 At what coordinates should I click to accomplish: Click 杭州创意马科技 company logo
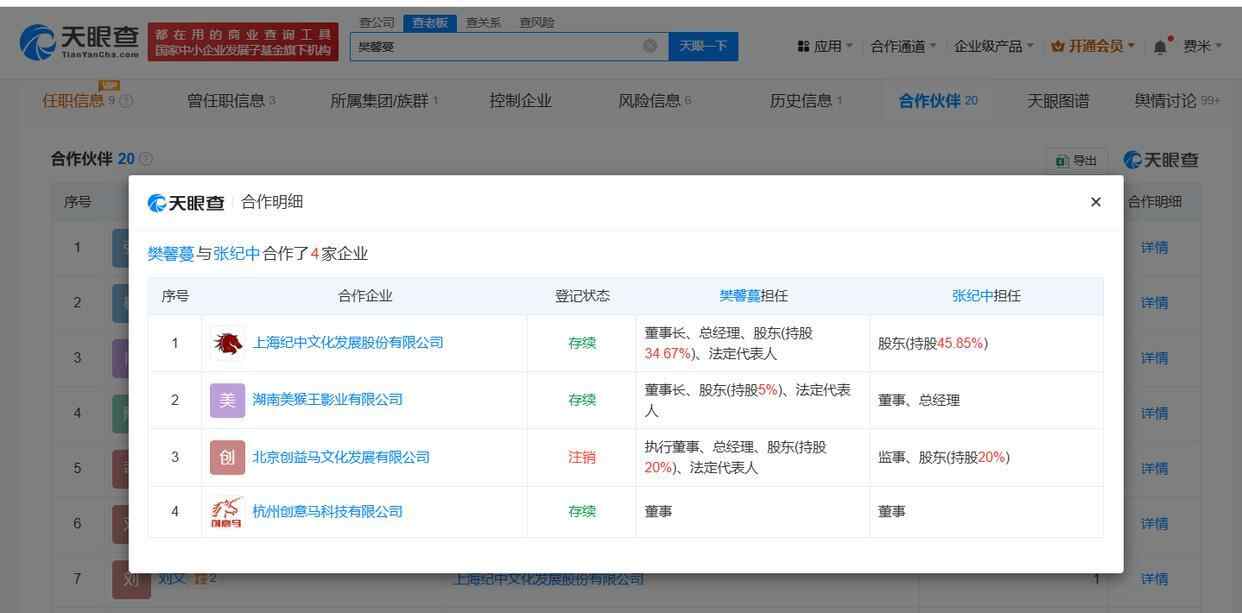pyautogui.click(x=227, y=511)
